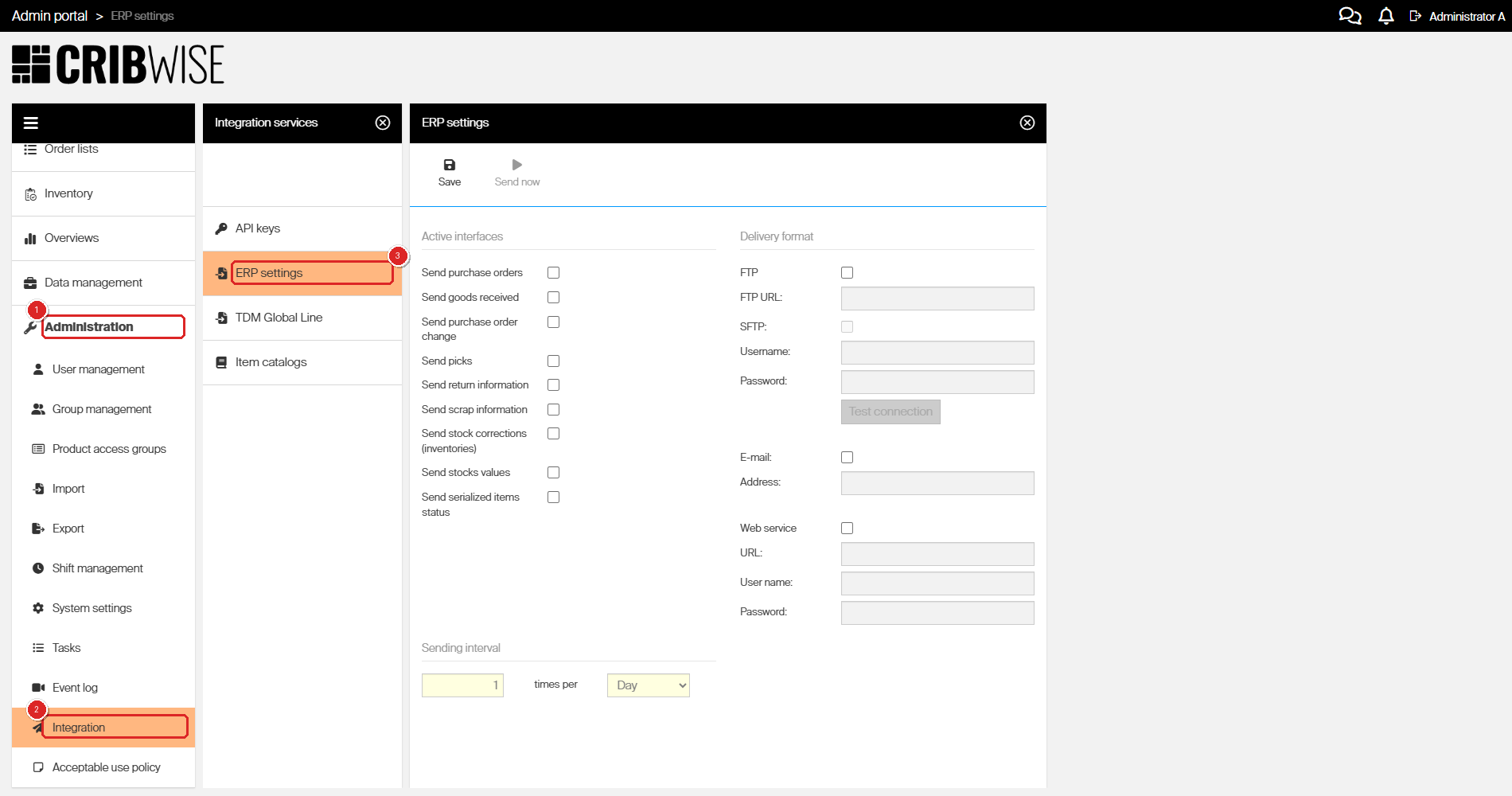Toggle Send serialized items status checkbox

(554, 497)
